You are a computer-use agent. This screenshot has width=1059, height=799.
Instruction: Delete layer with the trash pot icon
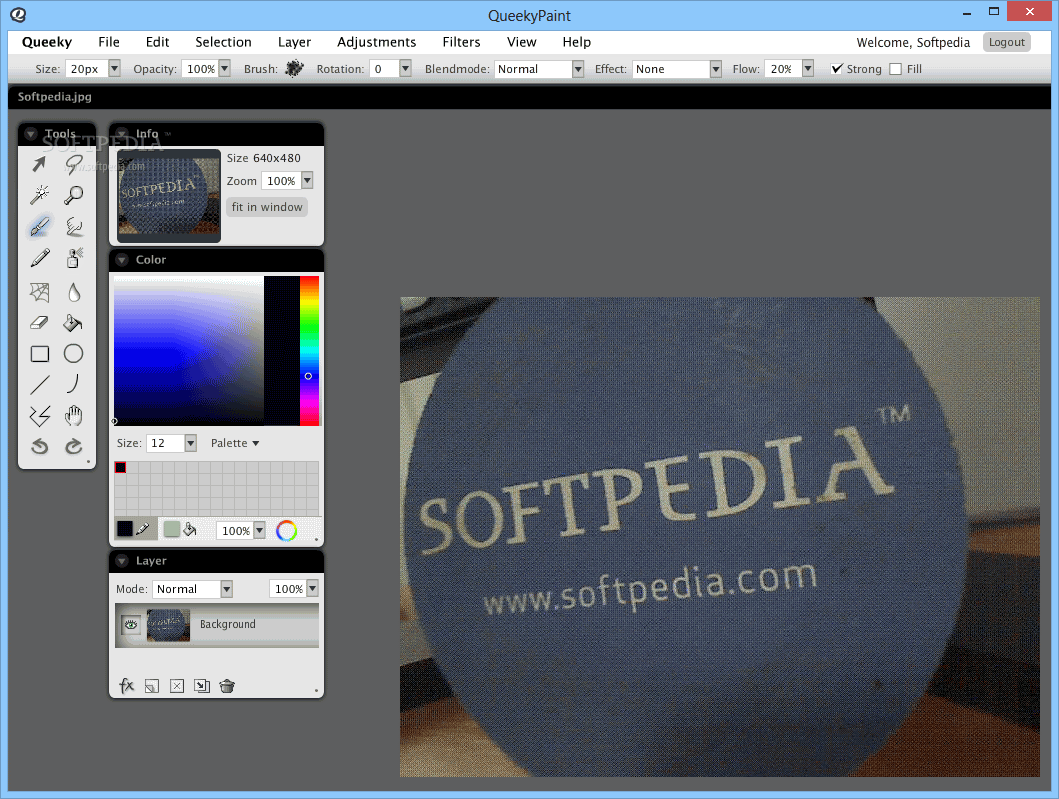pos(227,686)
